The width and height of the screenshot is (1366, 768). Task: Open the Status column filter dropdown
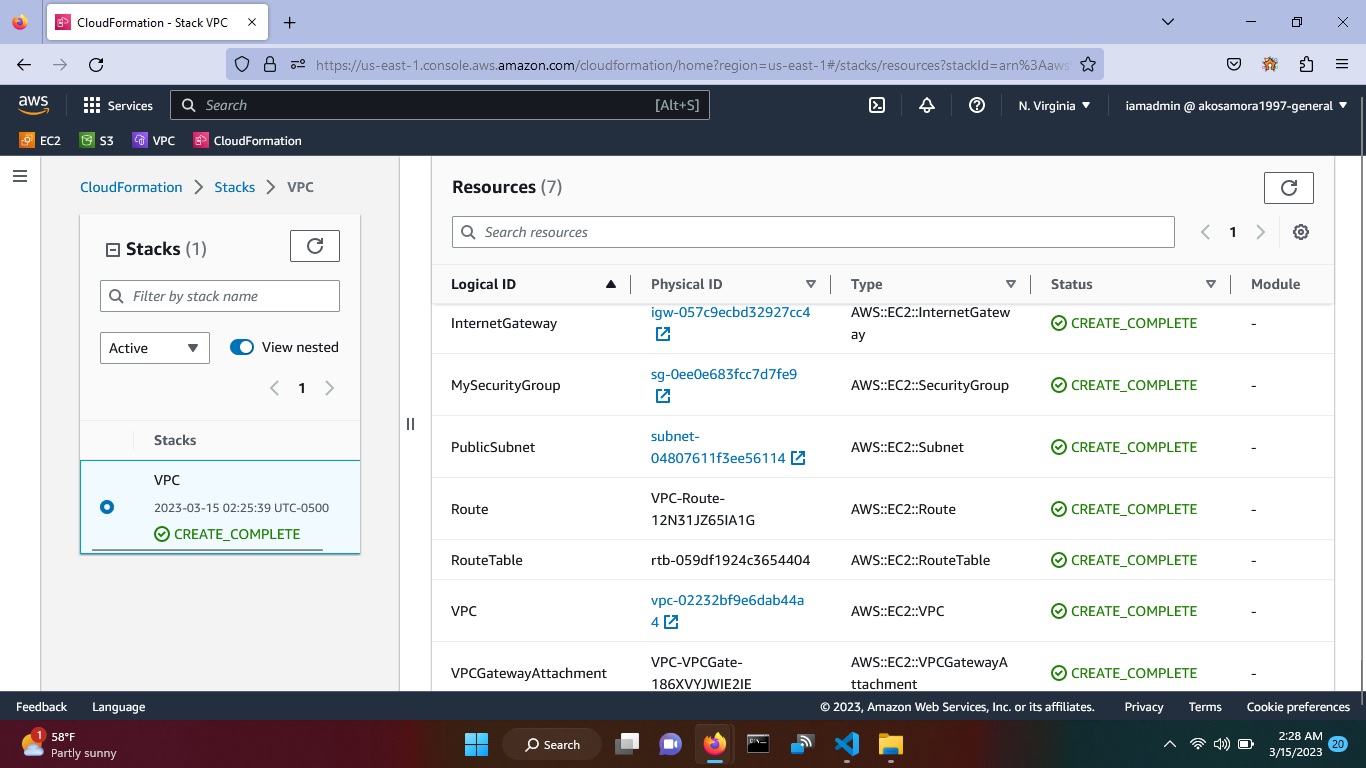tap(1210, 284)
